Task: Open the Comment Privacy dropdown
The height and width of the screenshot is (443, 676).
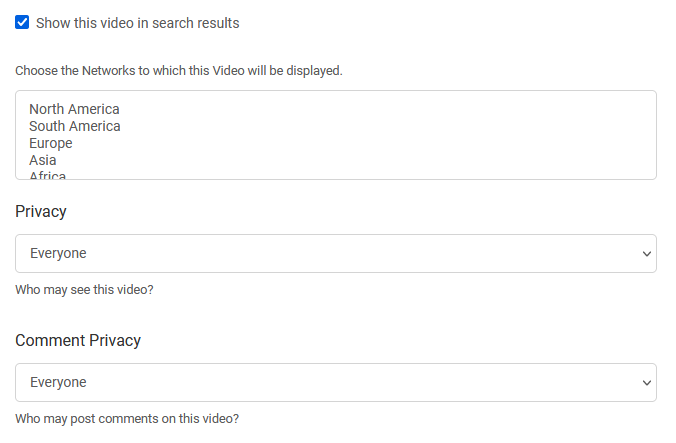Action: tap(336, 383)
